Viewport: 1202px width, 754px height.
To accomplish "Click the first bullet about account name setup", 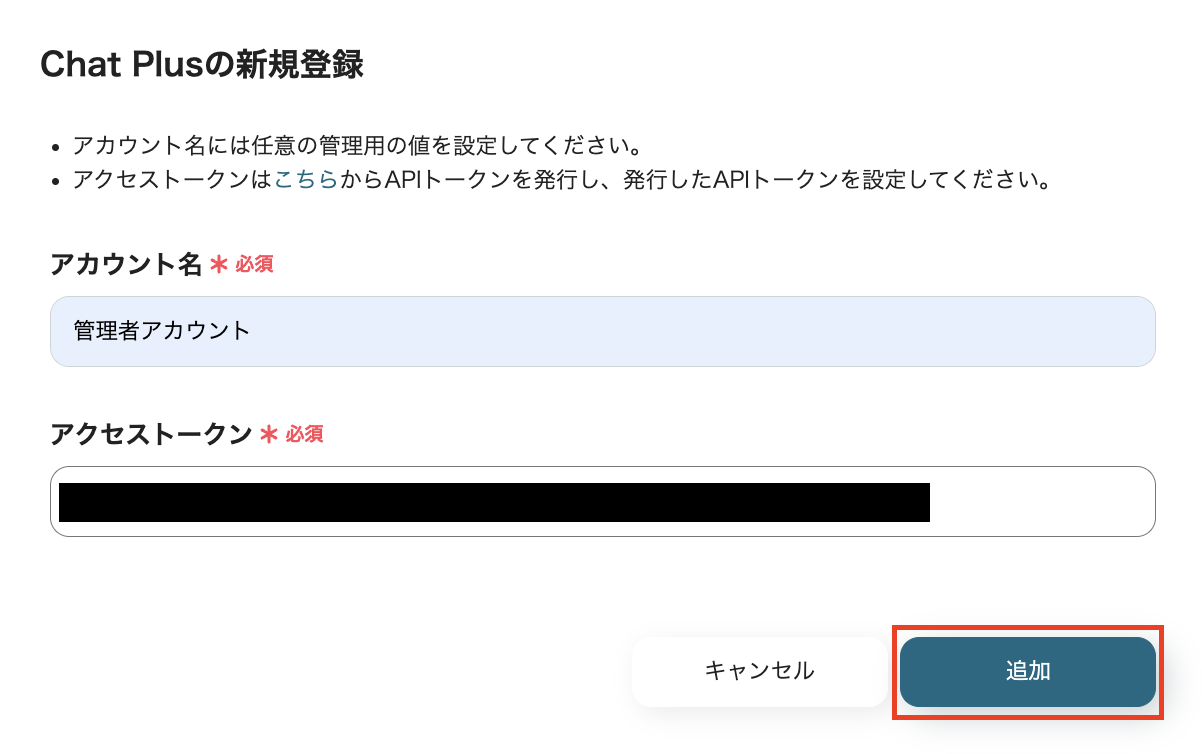I will (358, 145).
